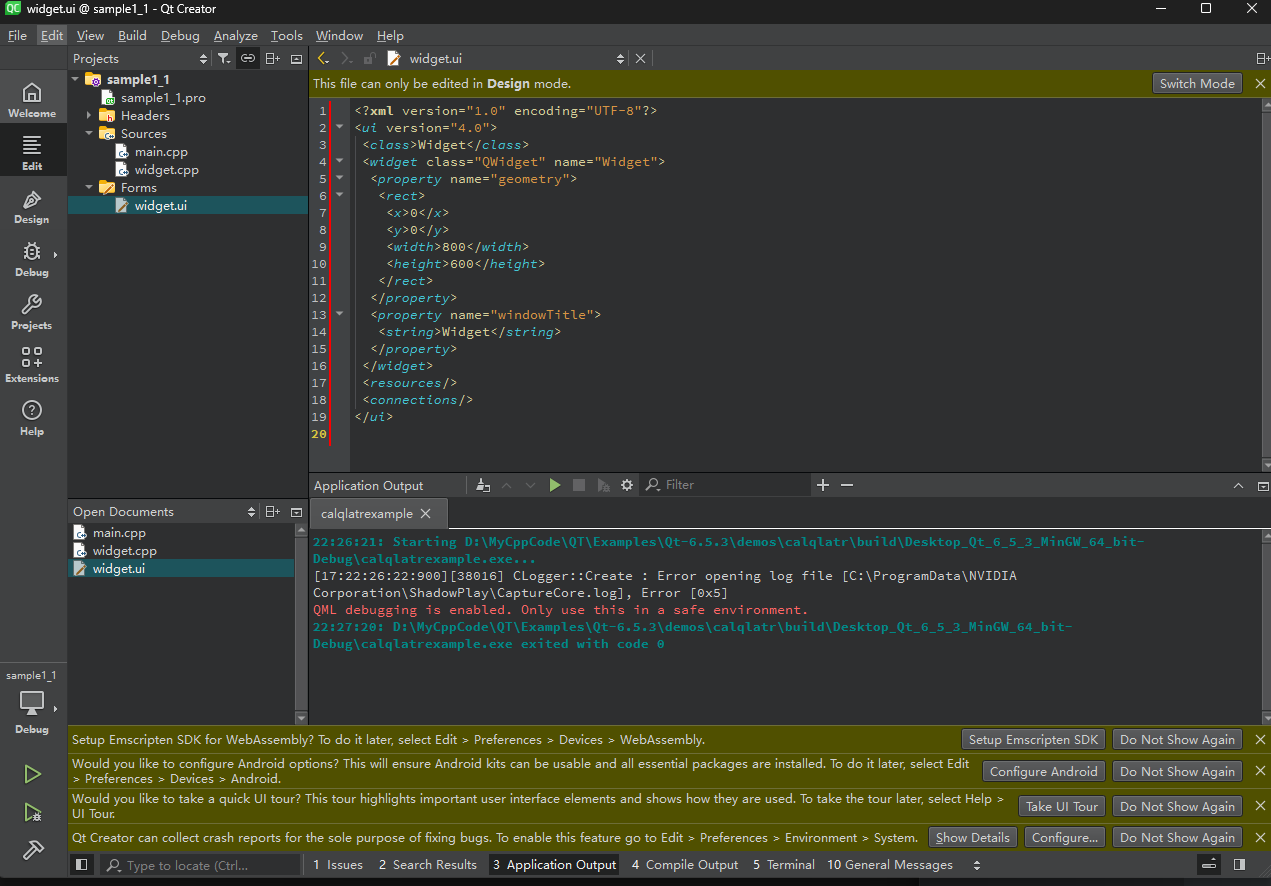Re-run application in output toolbar
This screenshot has width=1271, height=886.
(x=555, y=485)
